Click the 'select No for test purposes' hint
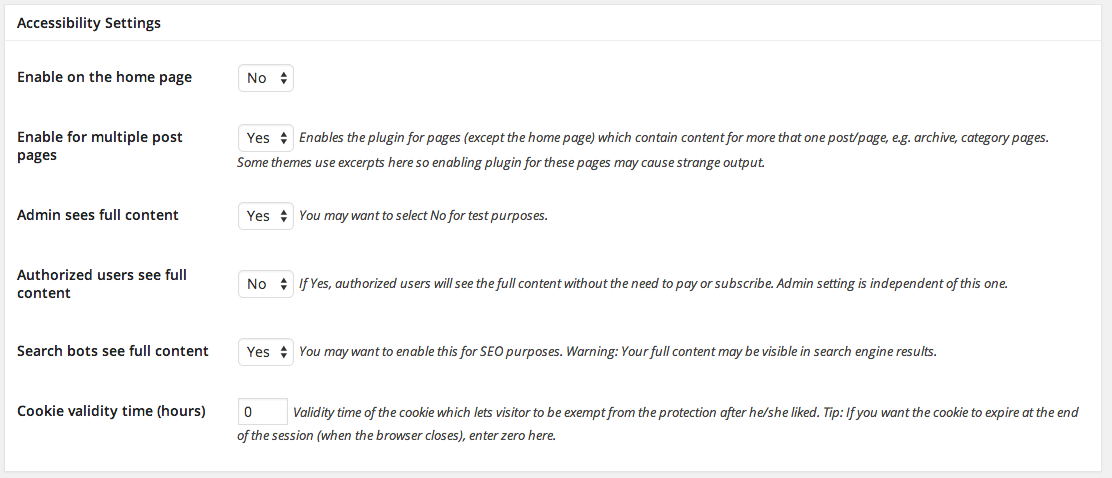The image size is (1112, 478). click(x=423, y=216)
